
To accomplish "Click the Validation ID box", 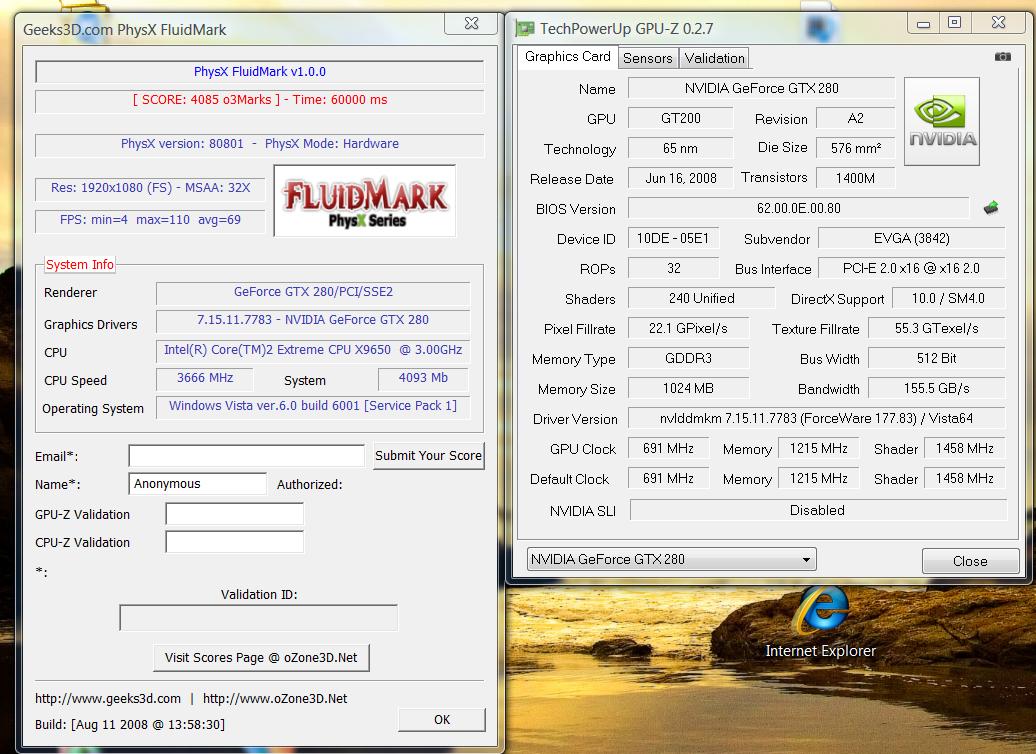I will pos(258,618).
